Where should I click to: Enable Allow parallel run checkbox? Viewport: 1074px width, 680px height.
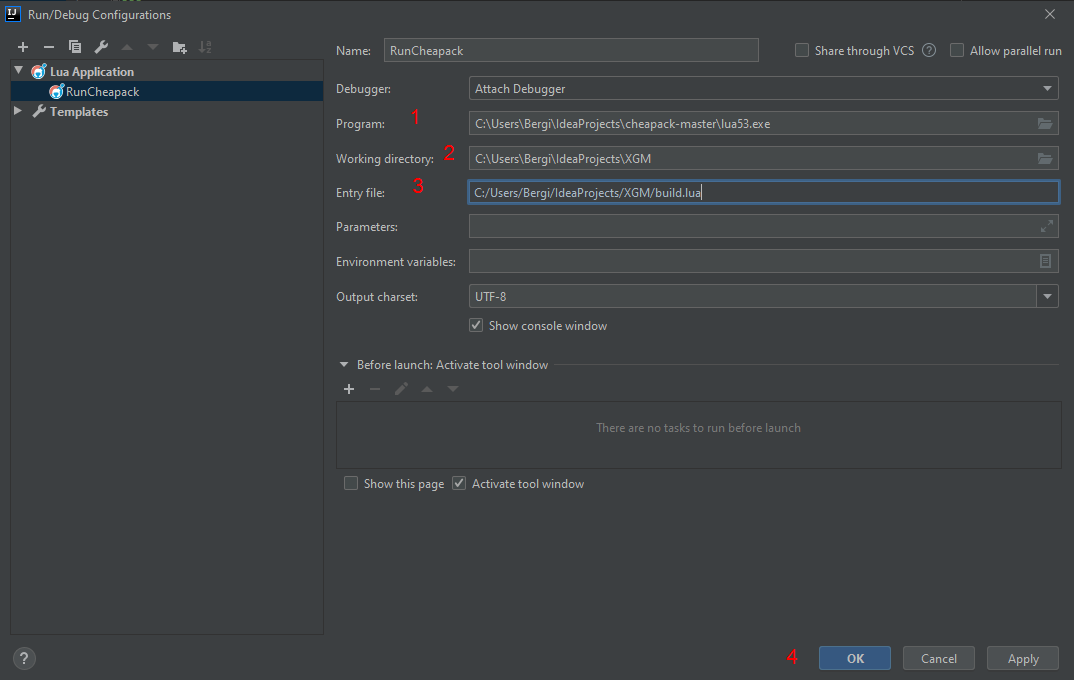[957, 51]
